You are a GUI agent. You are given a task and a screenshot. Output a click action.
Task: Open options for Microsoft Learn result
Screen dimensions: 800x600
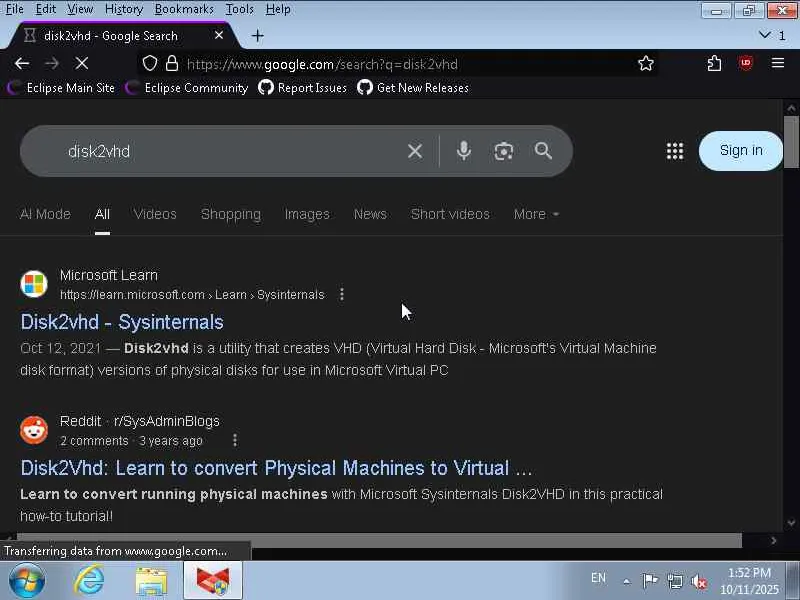pyautogui.click(x=341, y=294)
